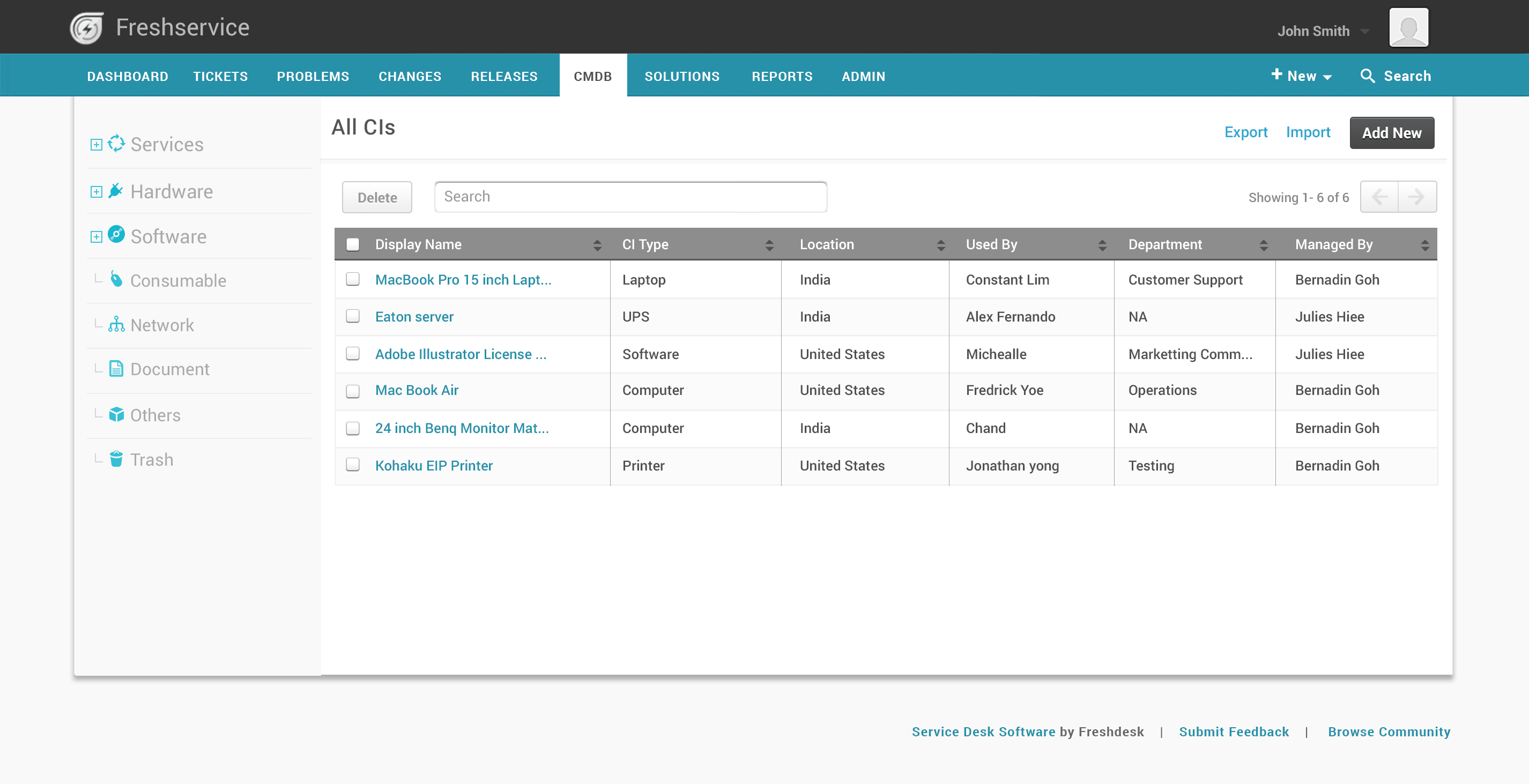Image resolution: width=1529 pixels, height=784 pixels.
Task: Open the Kohaku EIP Printer link
Action: (433, 466)
